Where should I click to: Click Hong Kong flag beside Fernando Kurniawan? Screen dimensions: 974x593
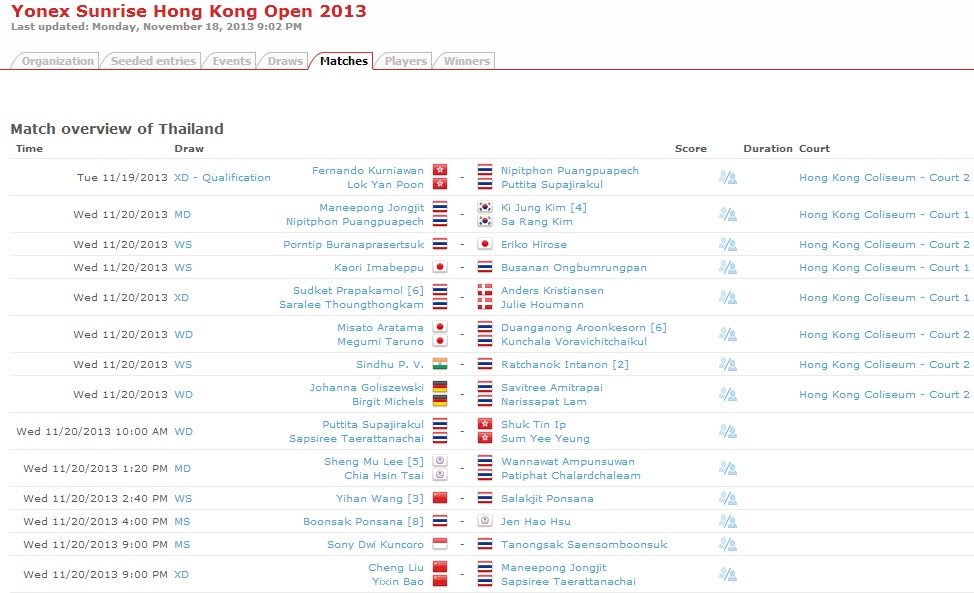(x=440, y=170)
